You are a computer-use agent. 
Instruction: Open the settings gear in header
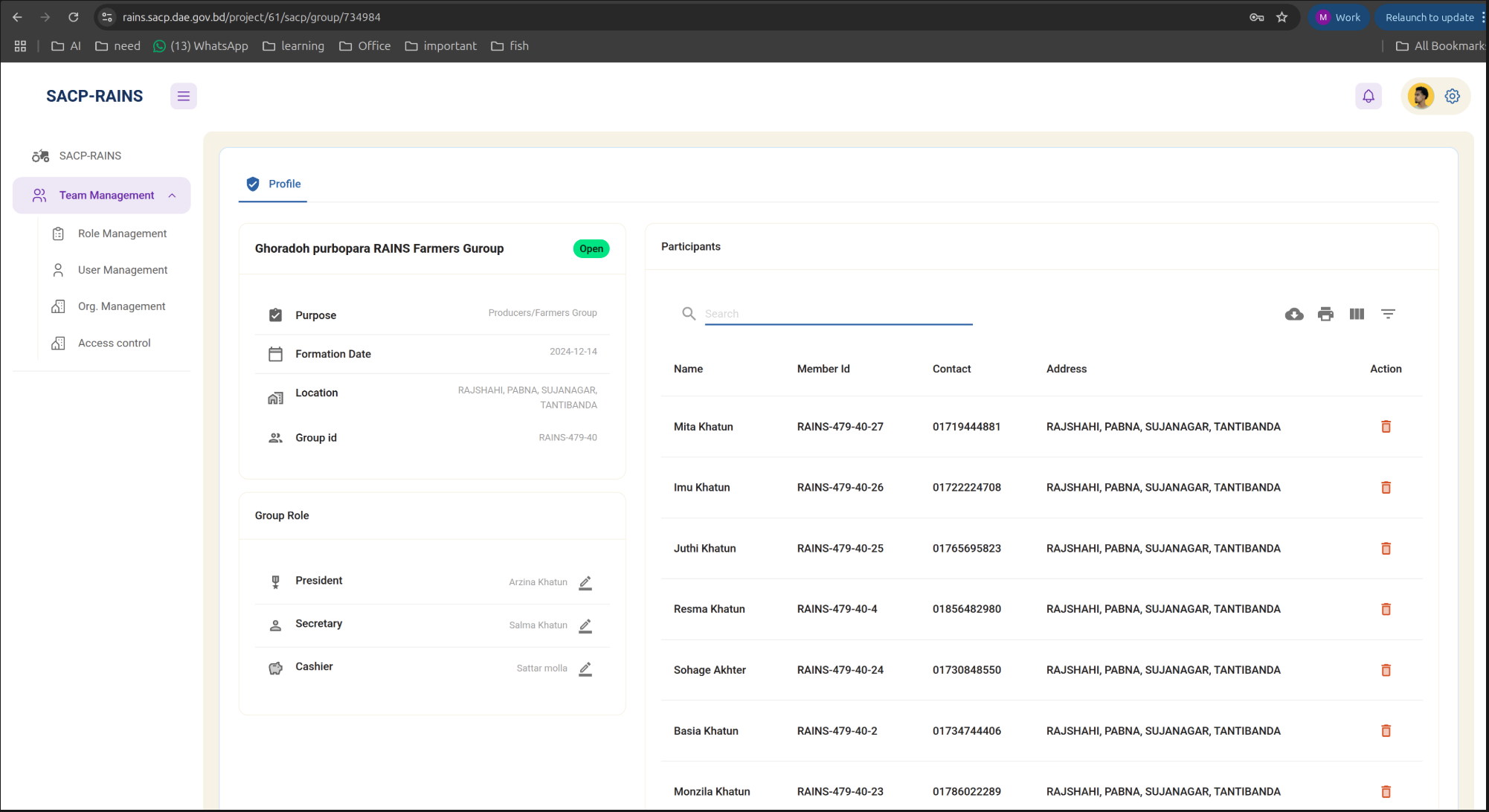[1452, 96]
